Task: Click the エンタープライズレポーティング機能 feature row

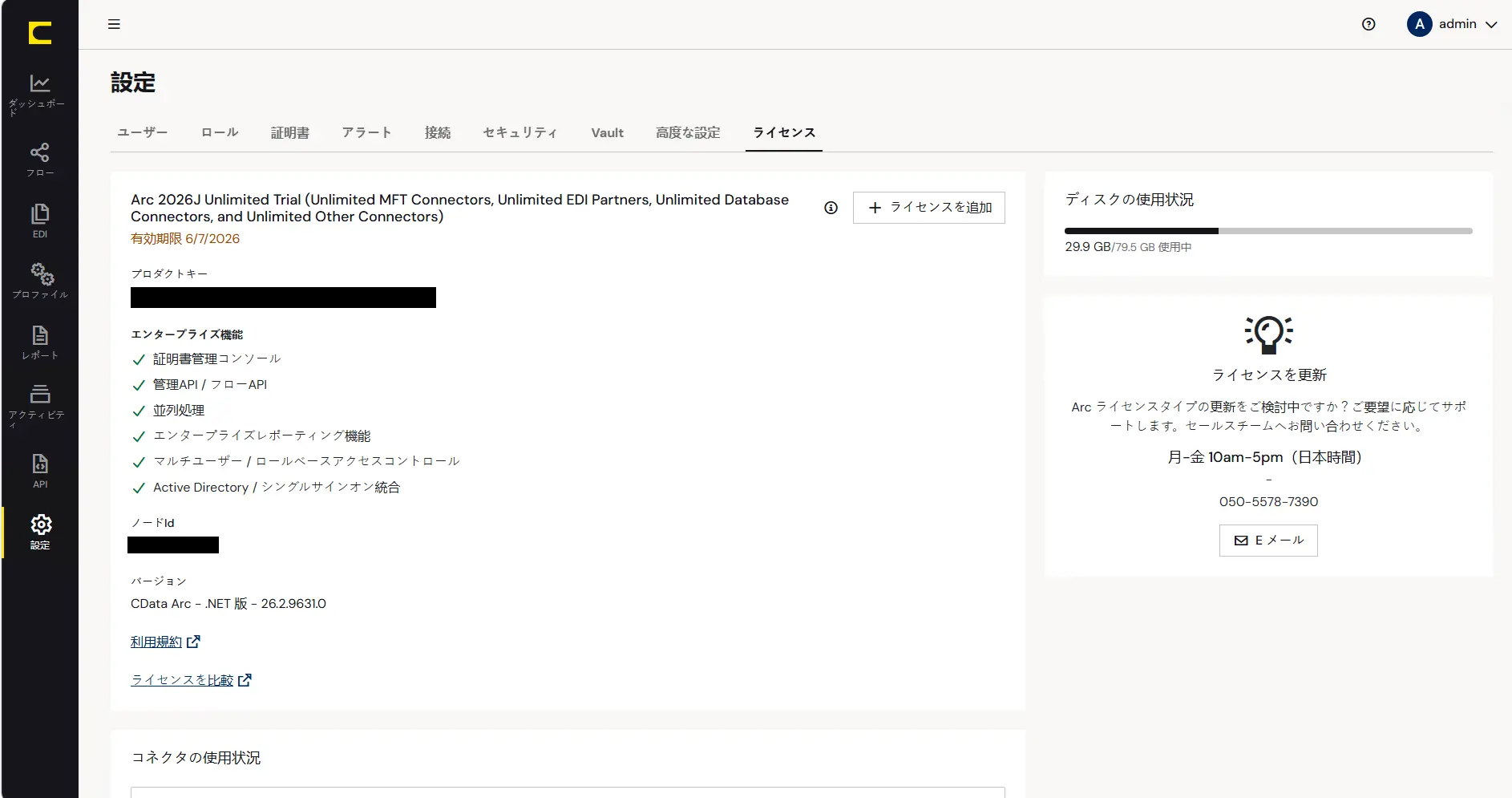Action: 252,436
